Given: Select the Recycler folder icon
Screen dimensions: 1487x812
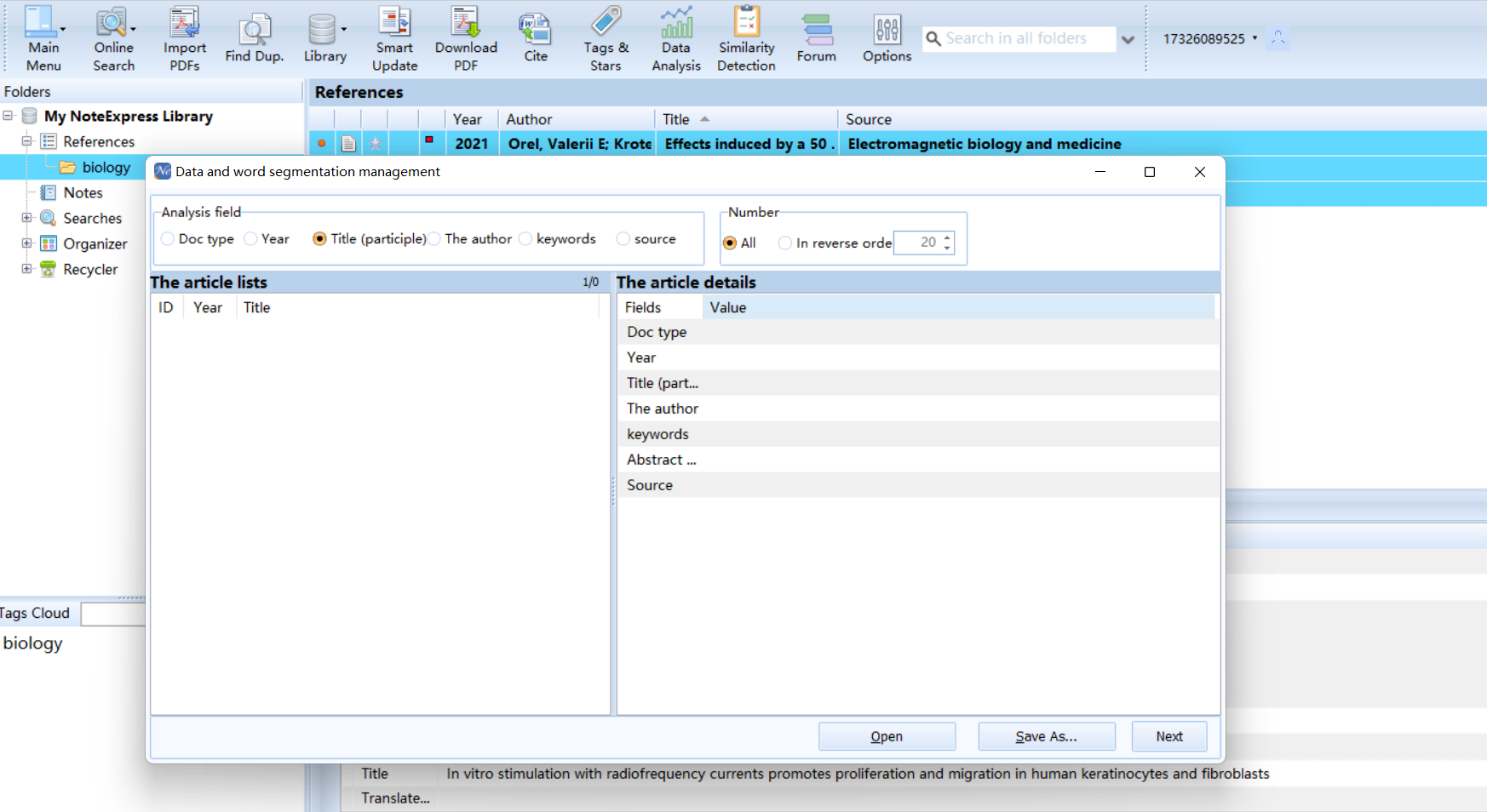Looking at the screenshot, I should pos(49,269).
